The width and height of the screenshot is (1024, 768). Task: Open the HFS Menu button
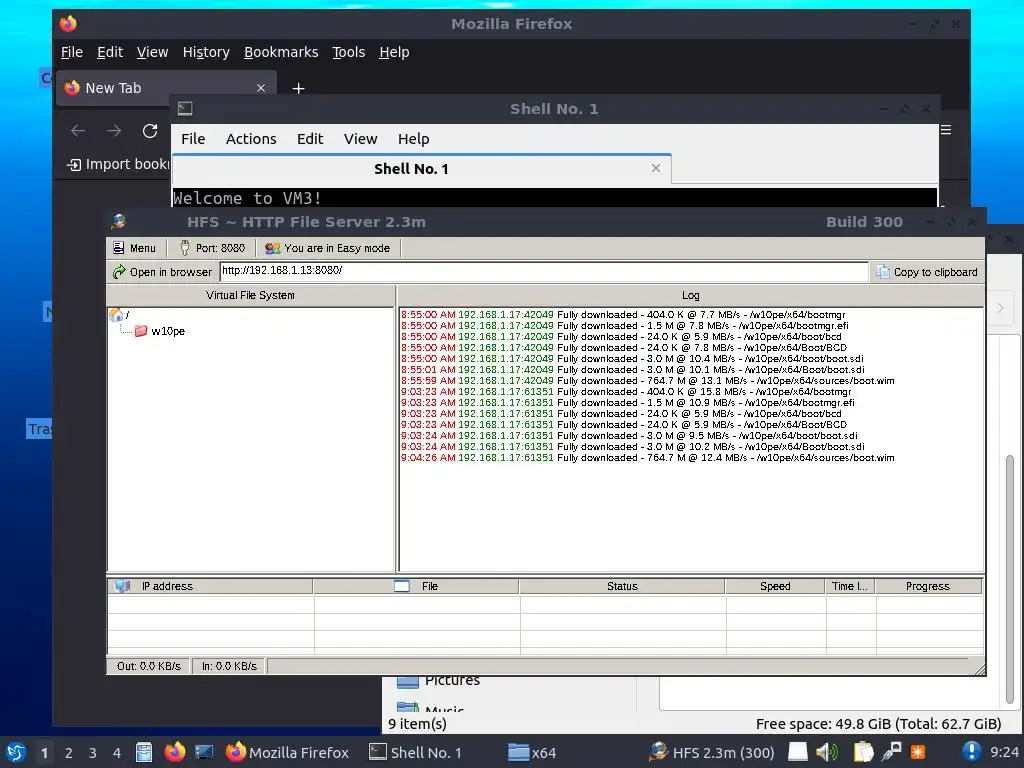(x=135, y=248)
